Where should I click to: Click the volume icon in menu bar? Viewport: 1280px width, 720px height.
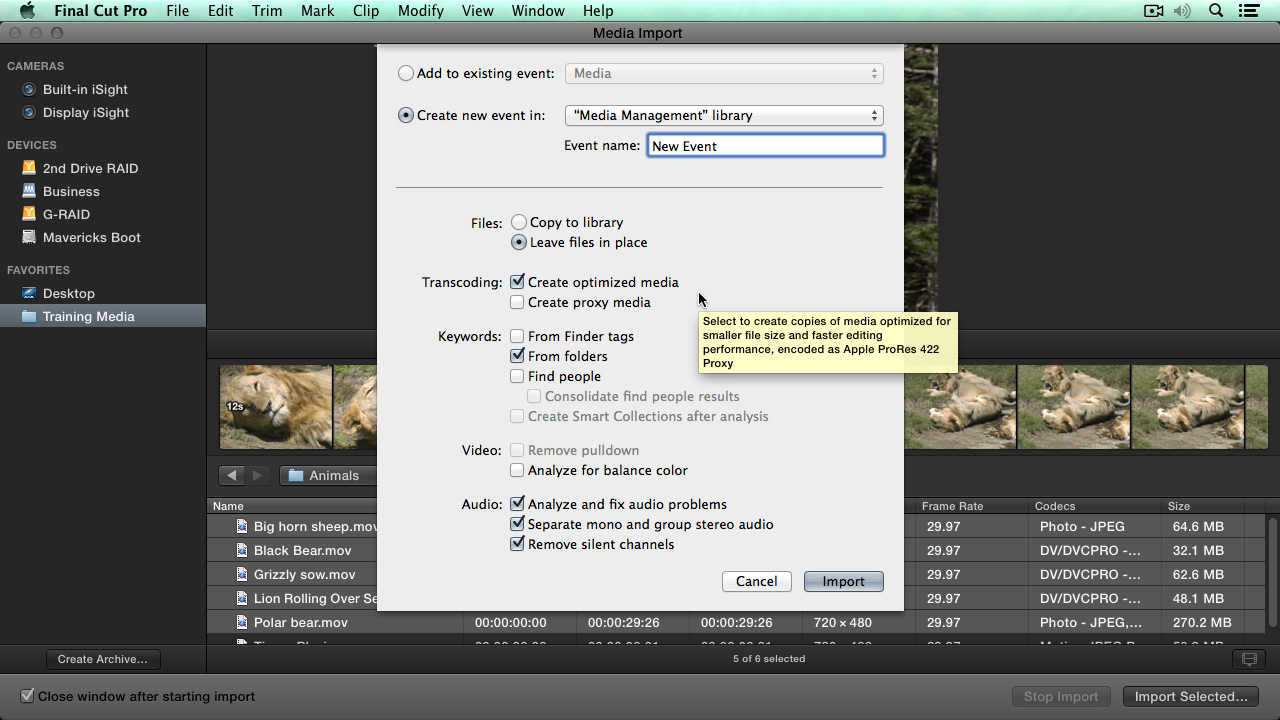(x=1183, y=11)
